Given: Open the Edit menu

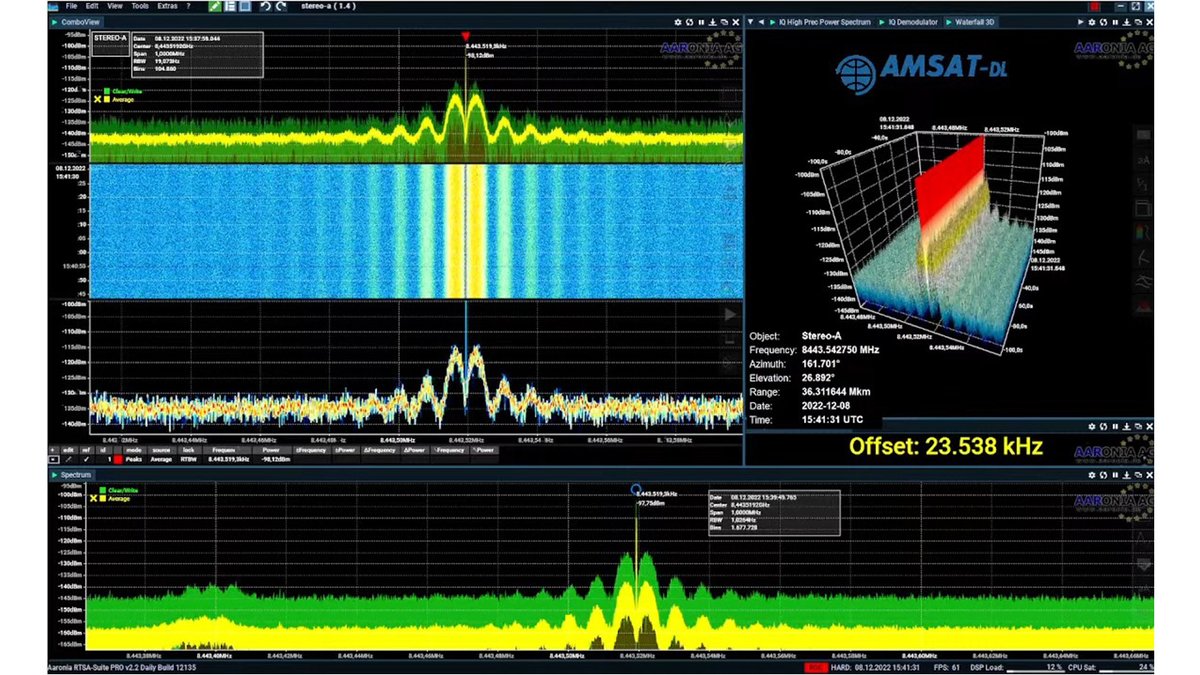Looking at the screenshot, I should pos(92,6).
